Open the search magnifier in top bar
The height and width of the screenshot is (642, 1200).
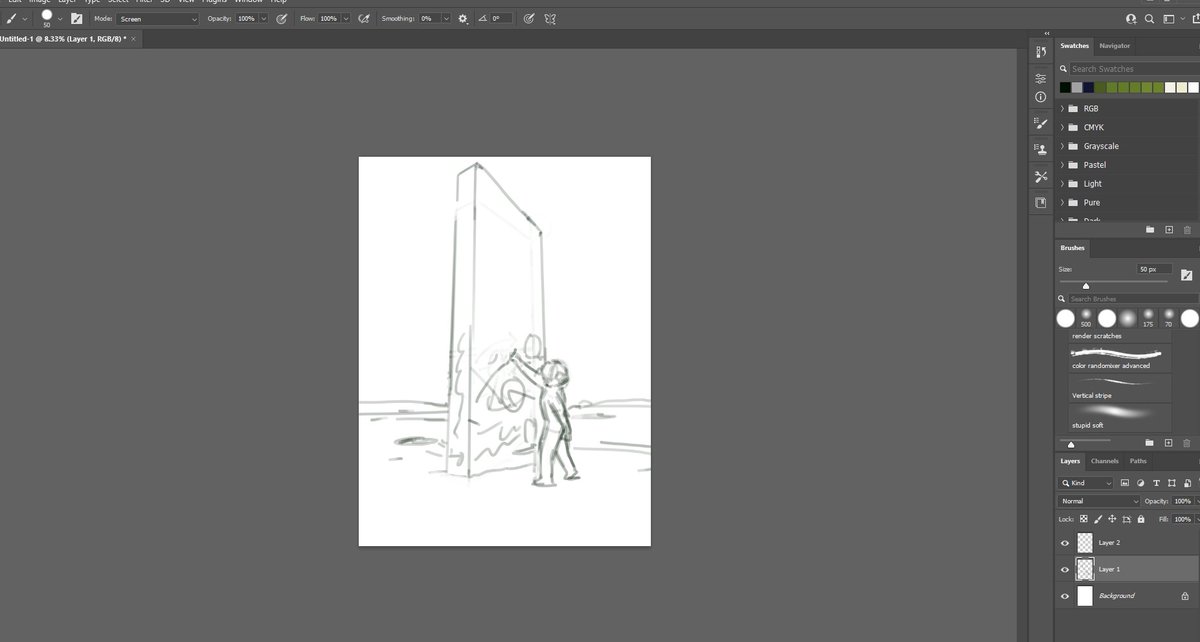(x=1150, y=18)
